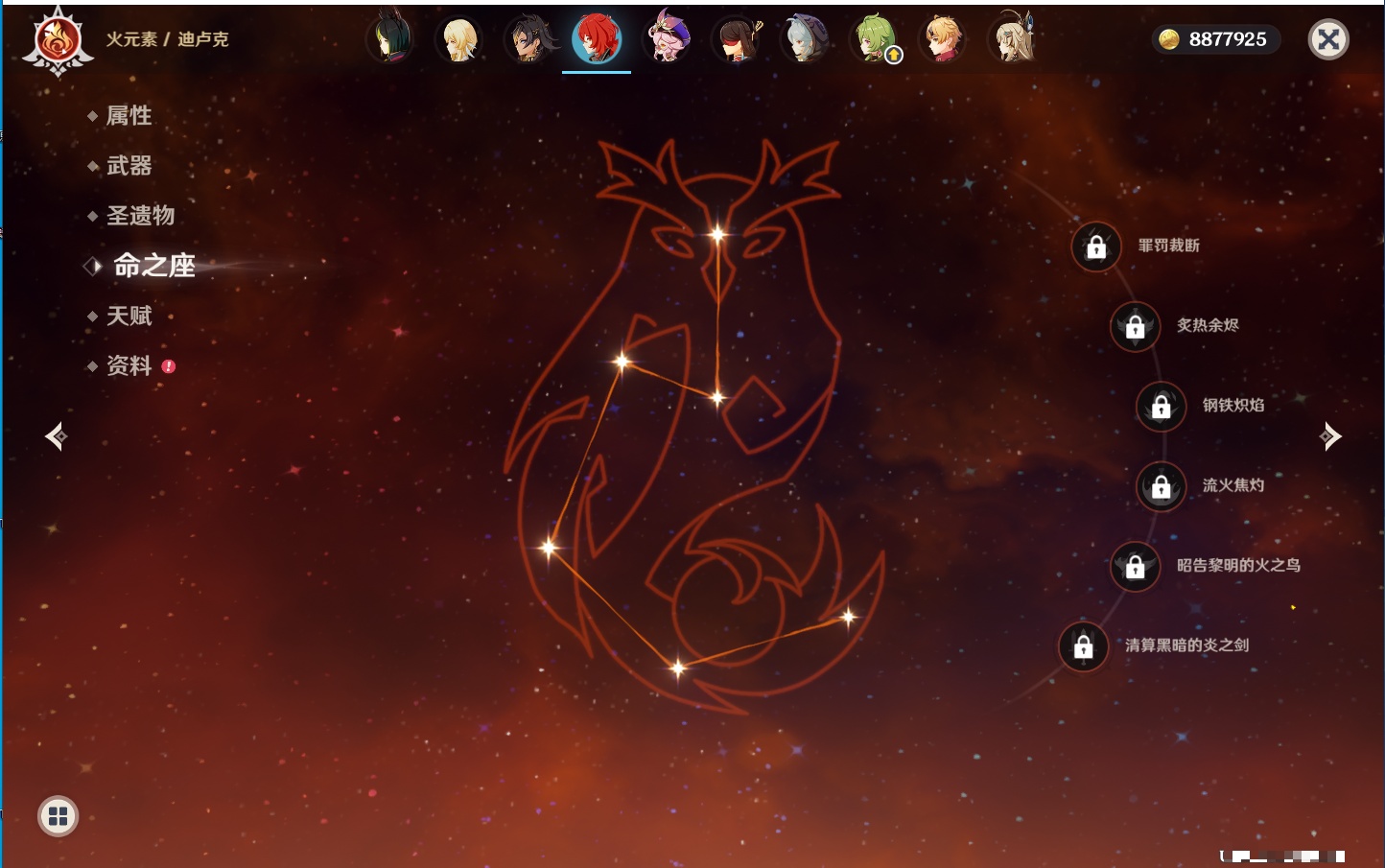
Task: Click the 昭告黎明的火之鸟 constellation label
Action: (x=1238, y=565)
